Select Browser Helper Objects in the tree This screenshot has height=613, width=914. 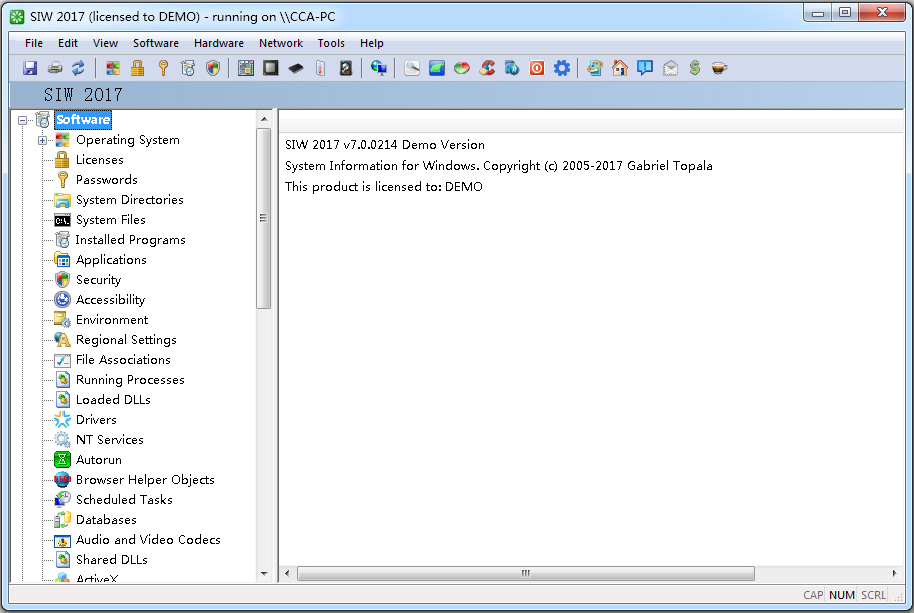(145, 480)
